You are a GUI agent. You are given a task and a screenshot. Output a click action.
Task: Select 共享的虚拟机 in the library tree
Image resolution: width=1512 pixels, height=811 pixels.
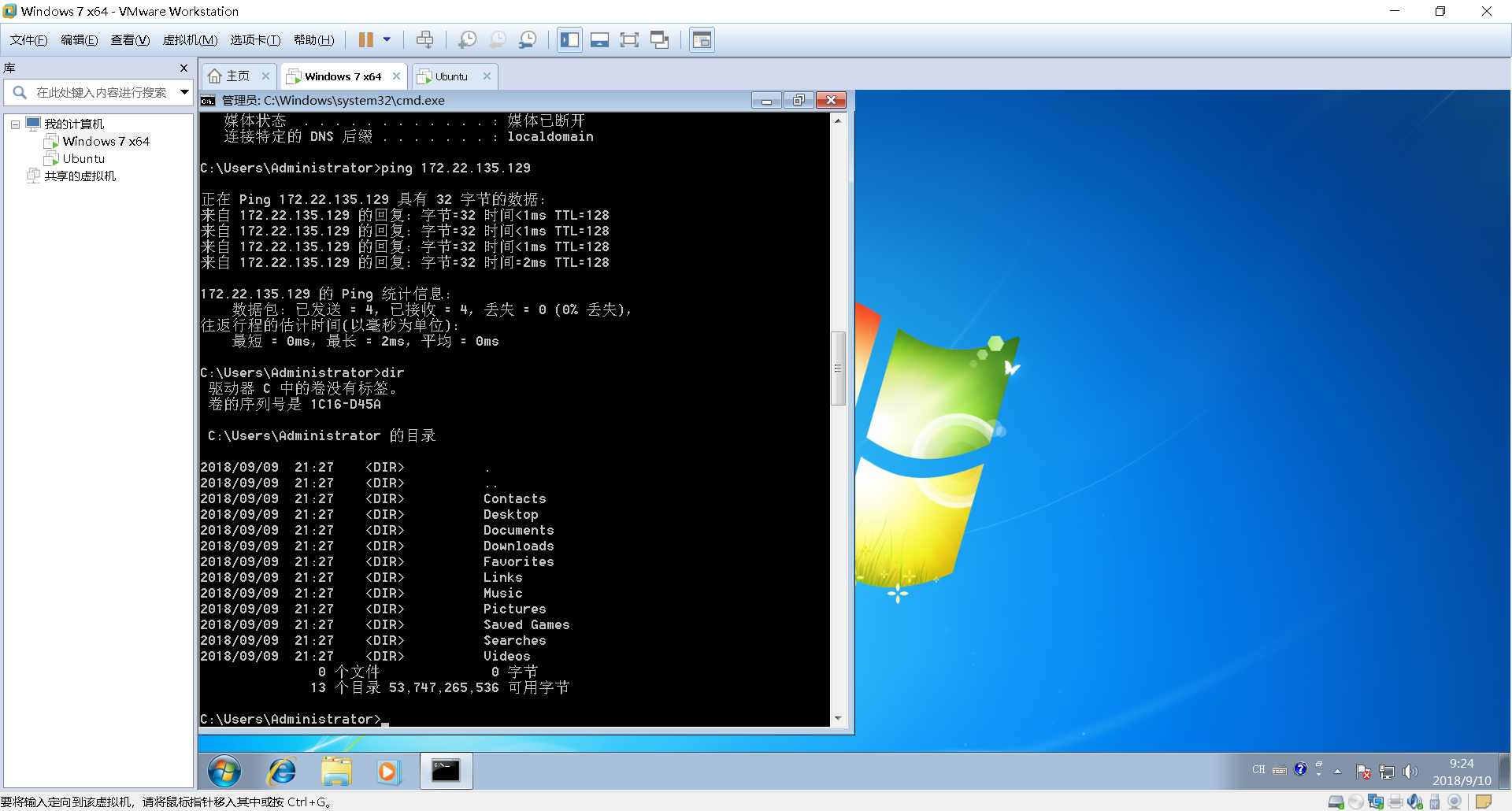click(80, 176)
